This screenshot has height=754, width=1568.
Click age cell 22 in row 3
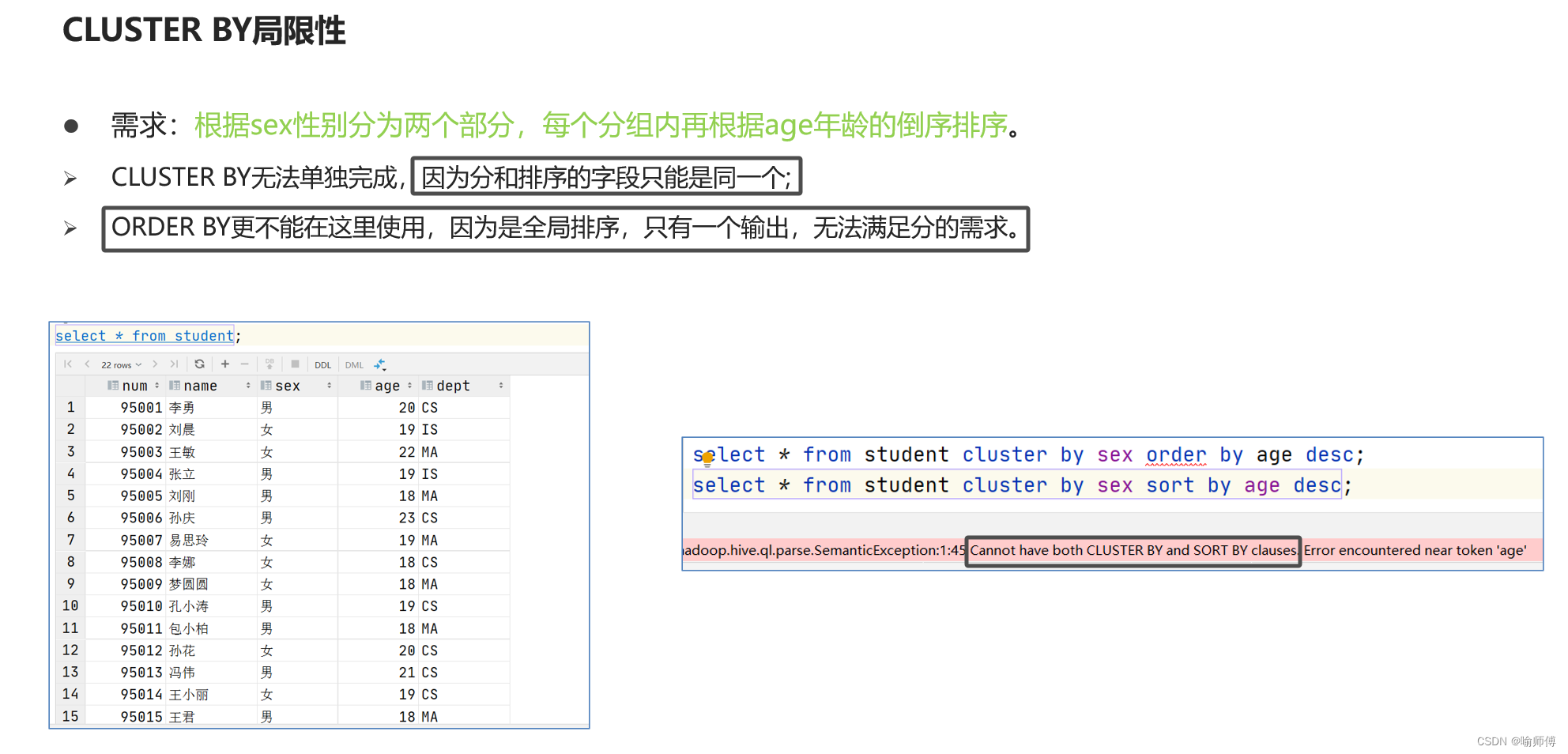point(379,452)
